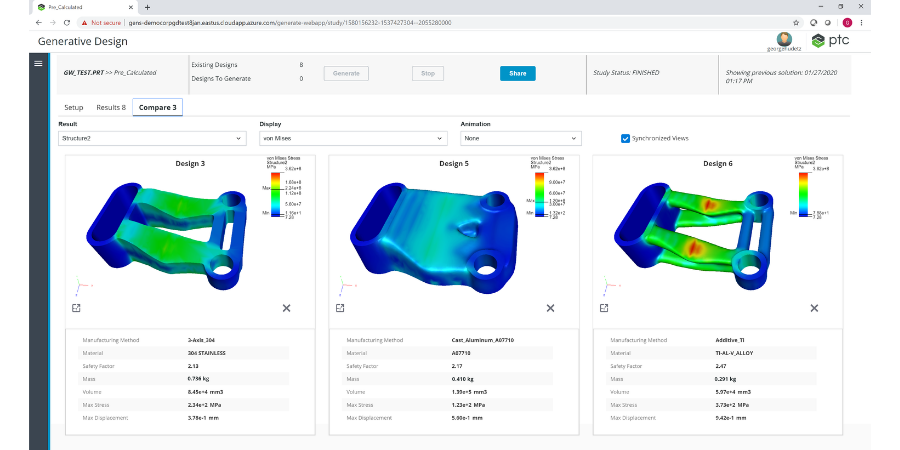Reload the page in the browser
Viewport: 900px width, 450px height.
pyautogui.click(x=67, y=21)
